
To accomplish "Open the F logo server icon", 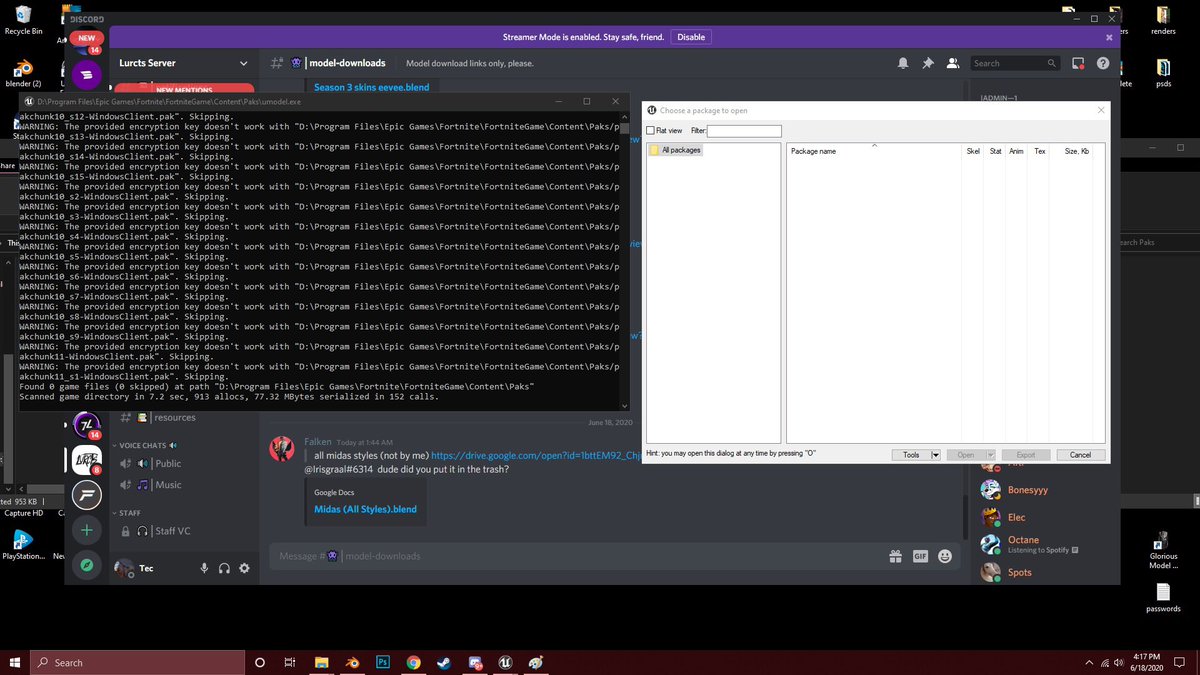I will [x=87, y=494].
